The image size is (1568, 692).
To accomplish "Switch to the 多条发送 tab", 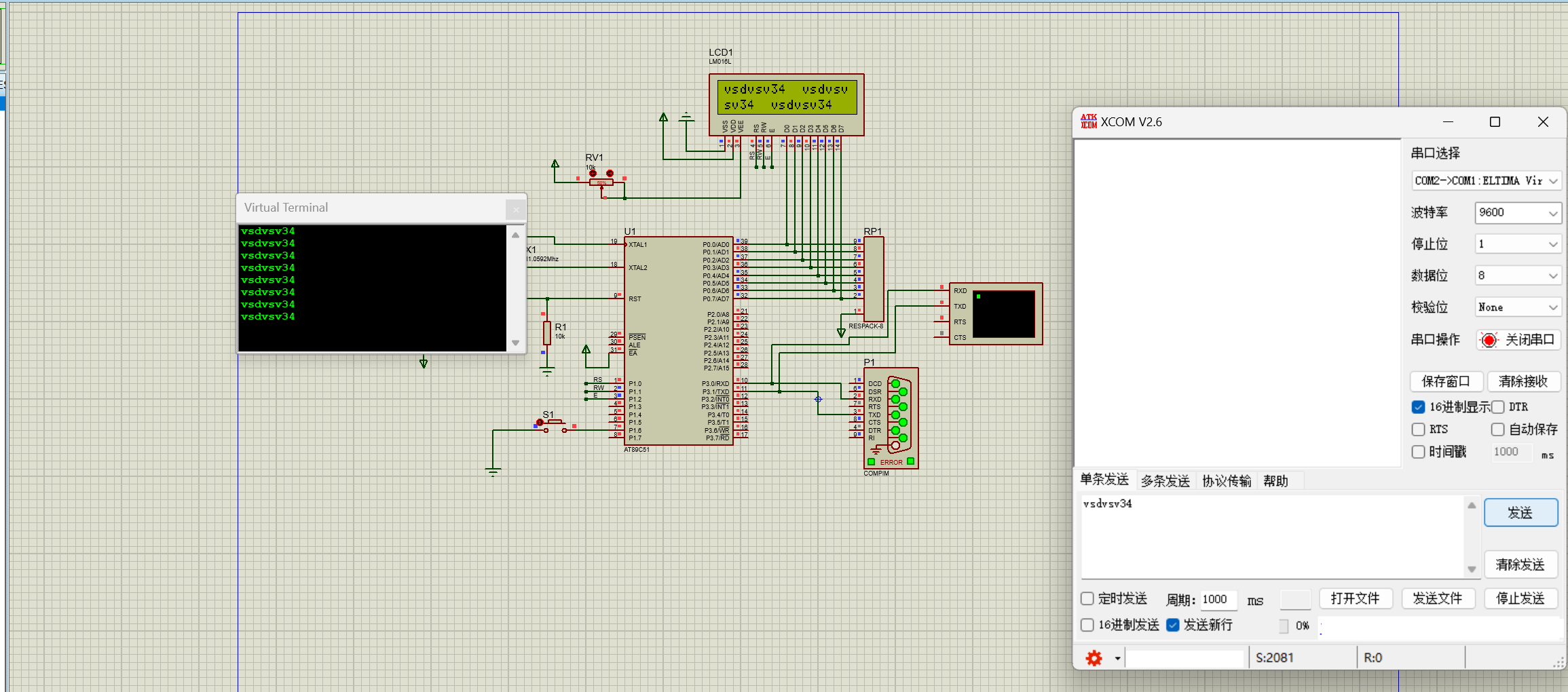I will 1165,481.
